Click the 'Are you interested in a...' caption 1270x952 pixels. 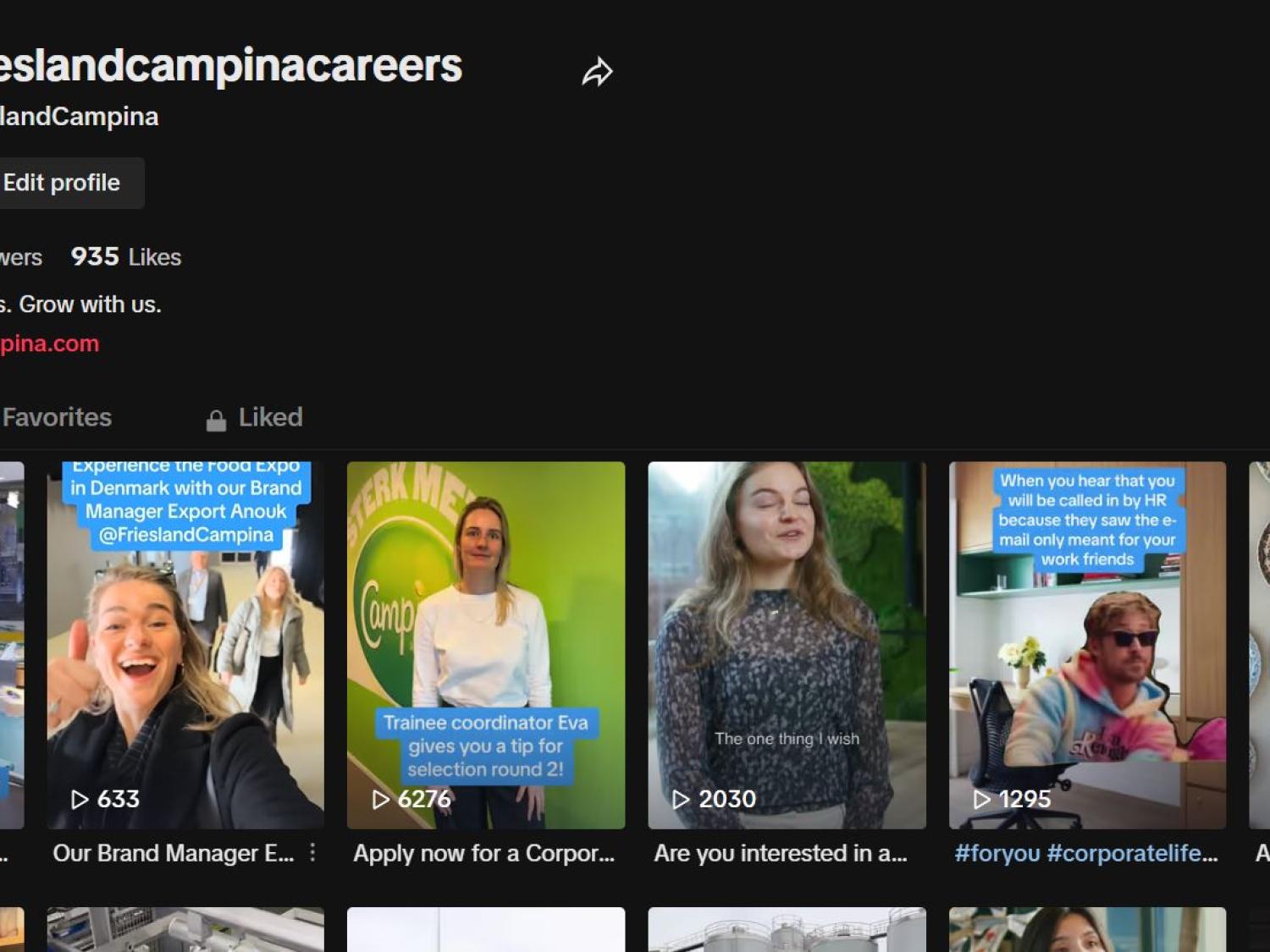pyautogui.click(x=781, y=853)
